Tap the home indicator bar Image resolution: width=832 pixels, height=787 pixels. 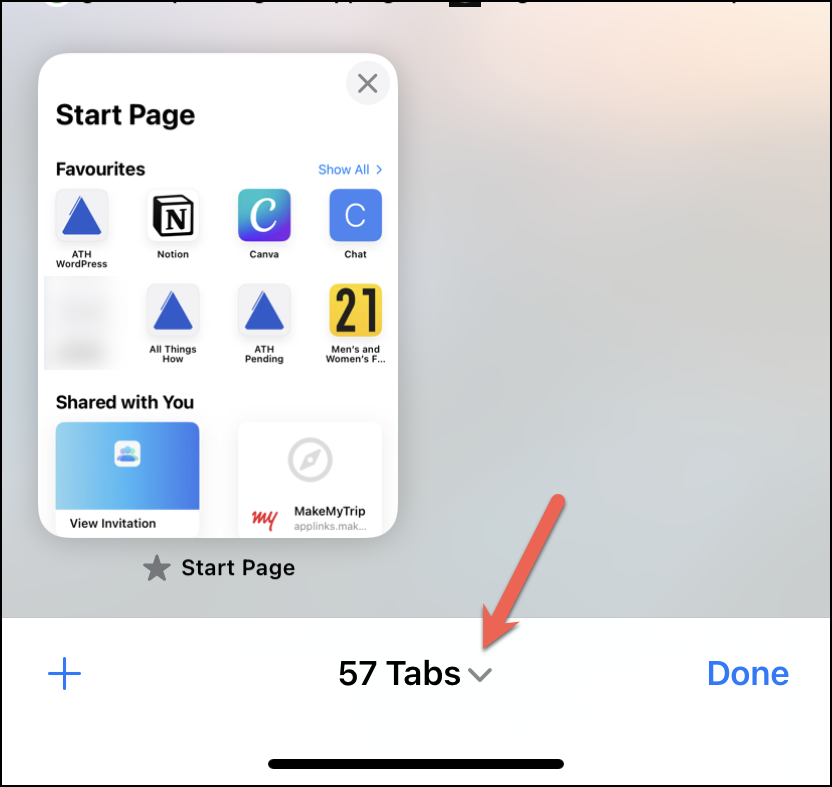click(x=416, y=764)
